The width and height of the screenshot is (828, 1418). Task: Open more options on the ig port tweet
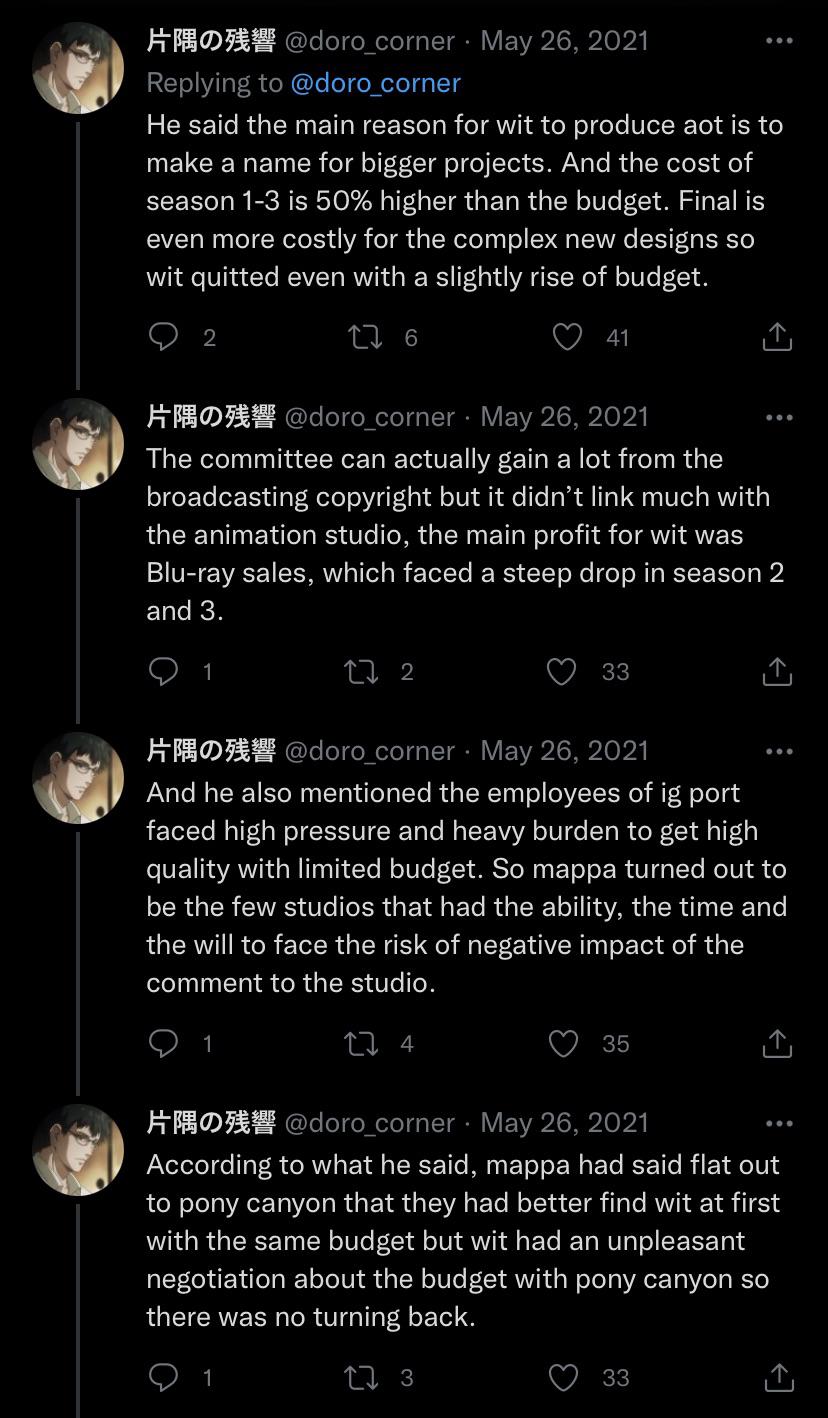click(778, 751)
